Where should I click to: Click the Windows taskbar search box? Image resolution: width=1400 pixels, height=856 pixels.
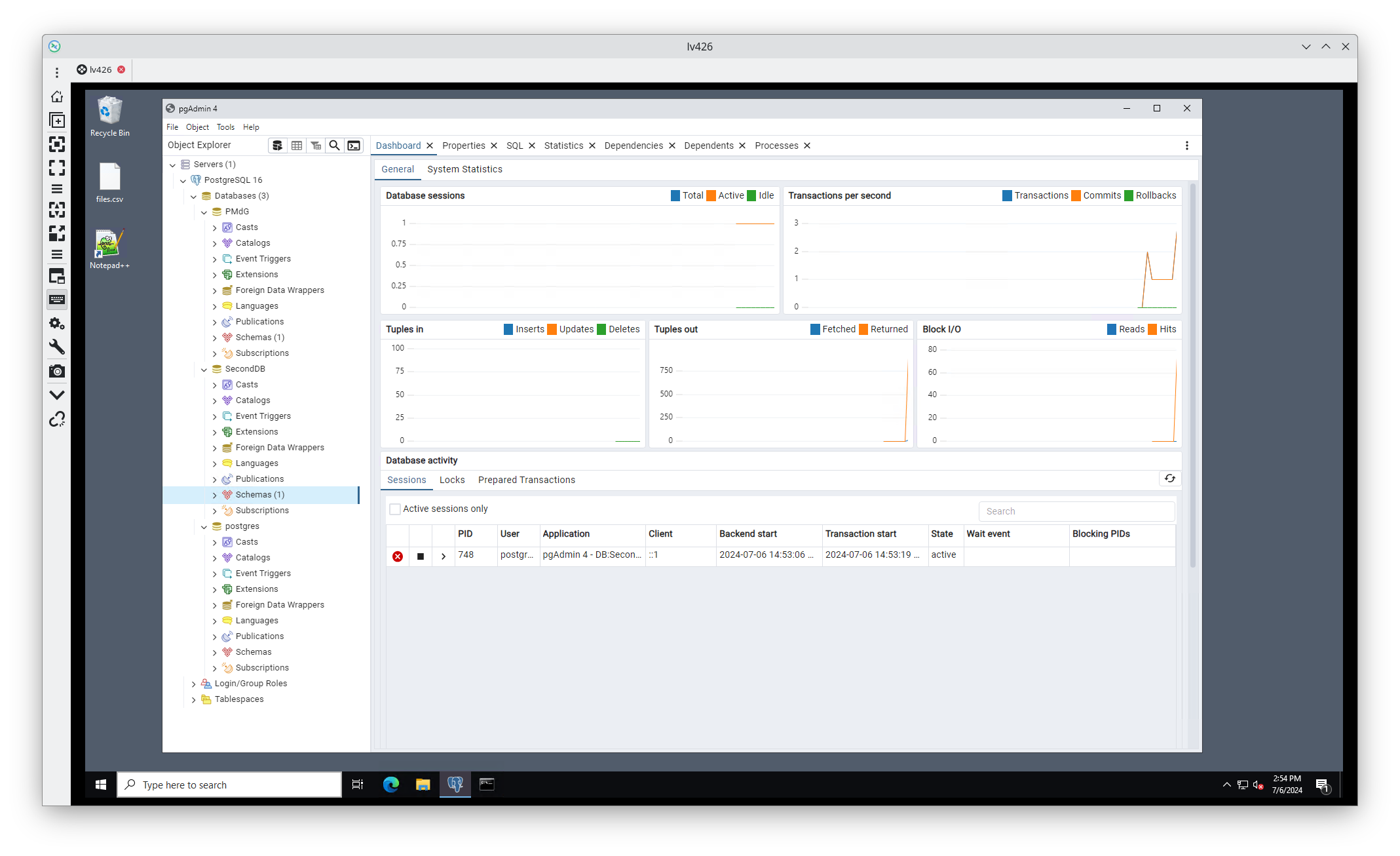(229, 785)
